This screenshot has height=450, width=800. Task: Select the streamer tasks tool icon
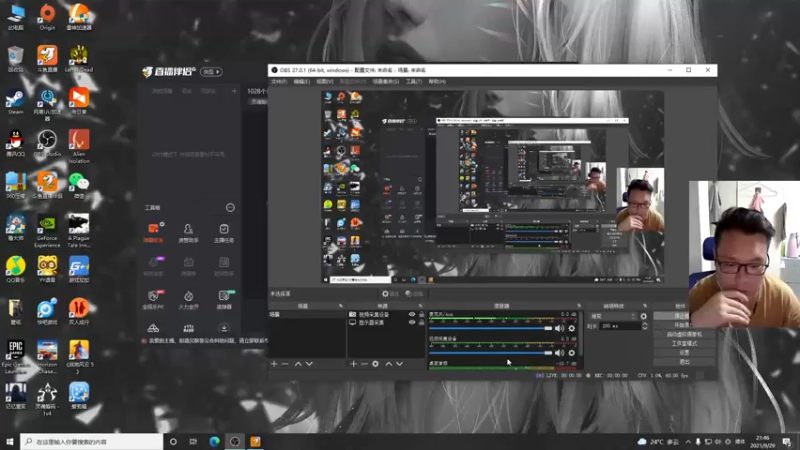click(x=224, y=232)
